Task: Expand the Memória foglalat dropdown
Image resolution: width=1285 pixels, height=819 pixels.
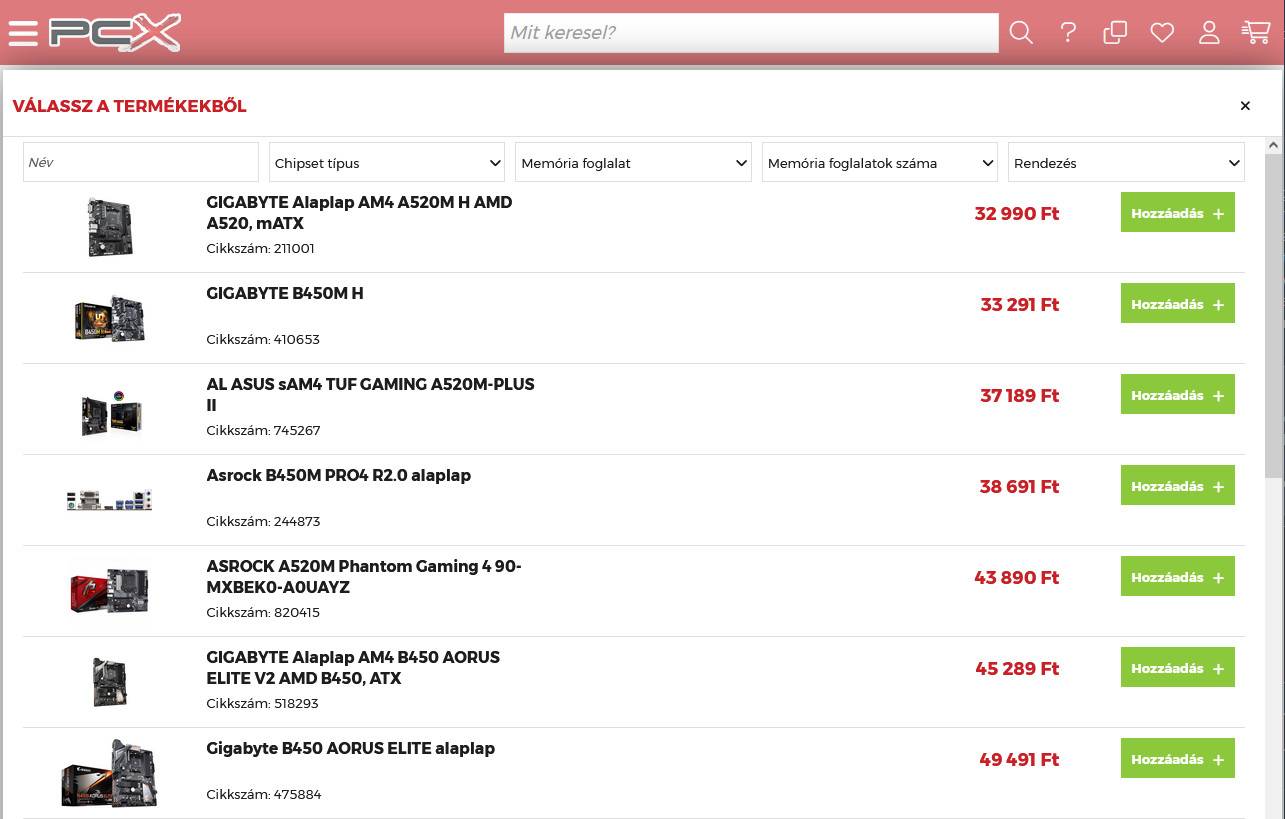Action: click(633, 162)
